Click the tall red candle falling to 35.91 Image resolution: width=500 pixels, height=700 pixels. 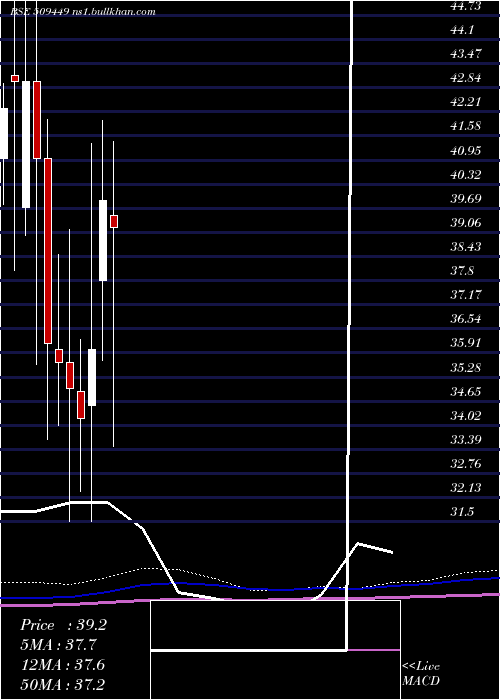[48, 251]
